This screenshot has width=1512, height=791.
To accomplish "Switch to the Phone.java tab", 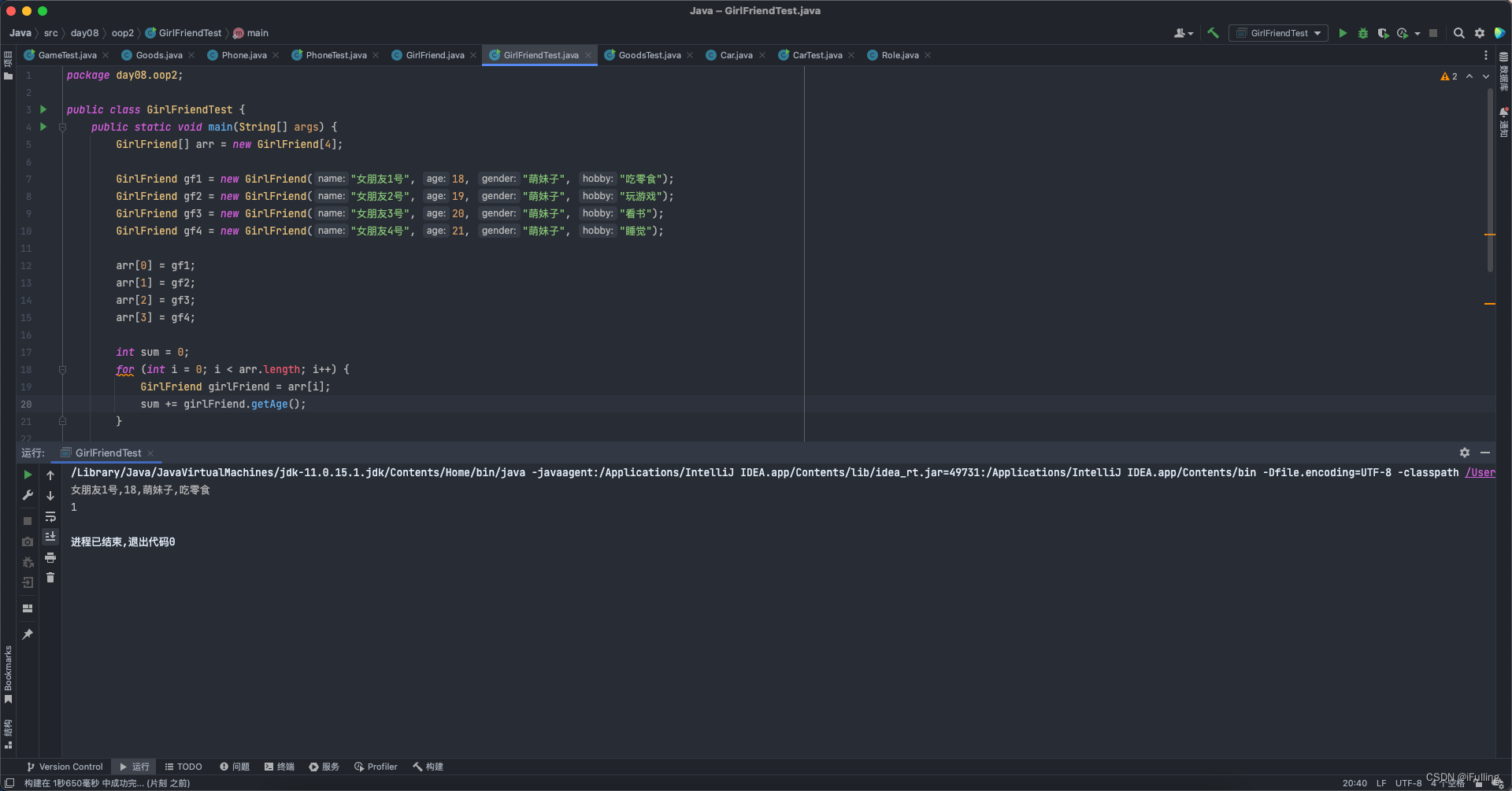I will coord(243,55).
